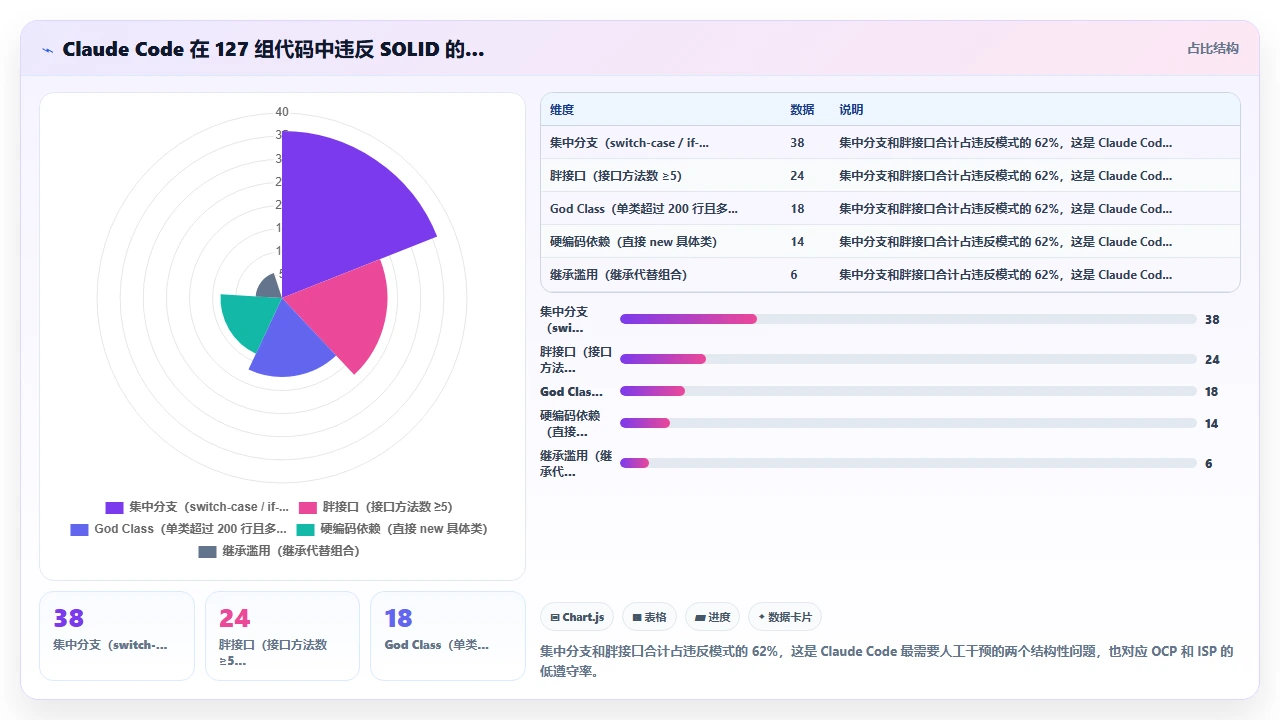
Task: Toggle the teal 硬编码依赖 legend swatch
Action: 305,529
